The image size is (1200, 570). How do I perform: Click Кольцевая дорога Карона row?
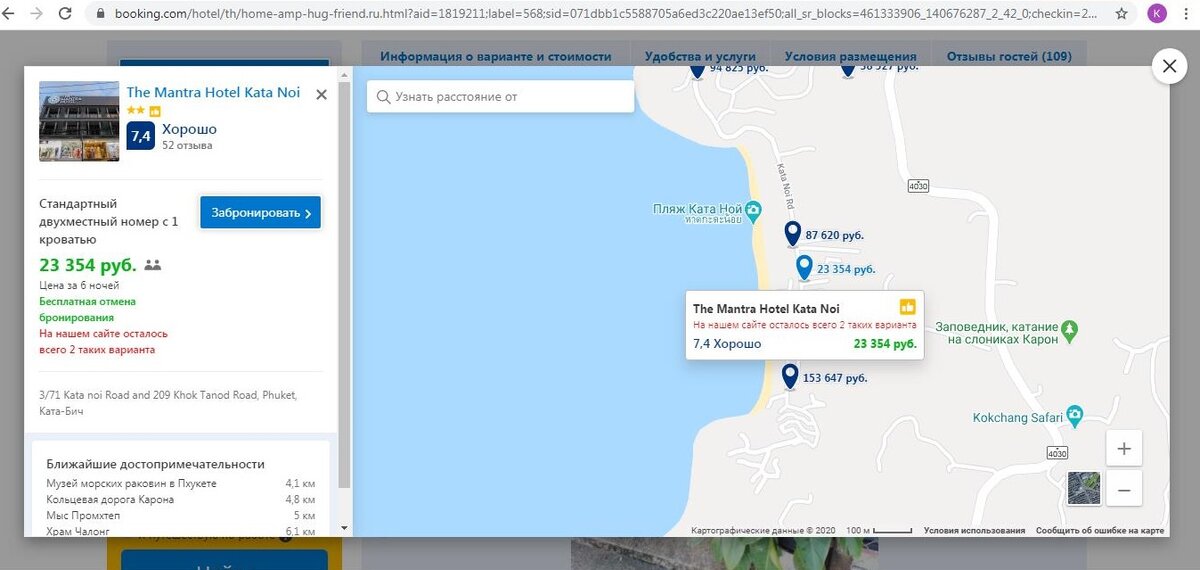[181, 500]
